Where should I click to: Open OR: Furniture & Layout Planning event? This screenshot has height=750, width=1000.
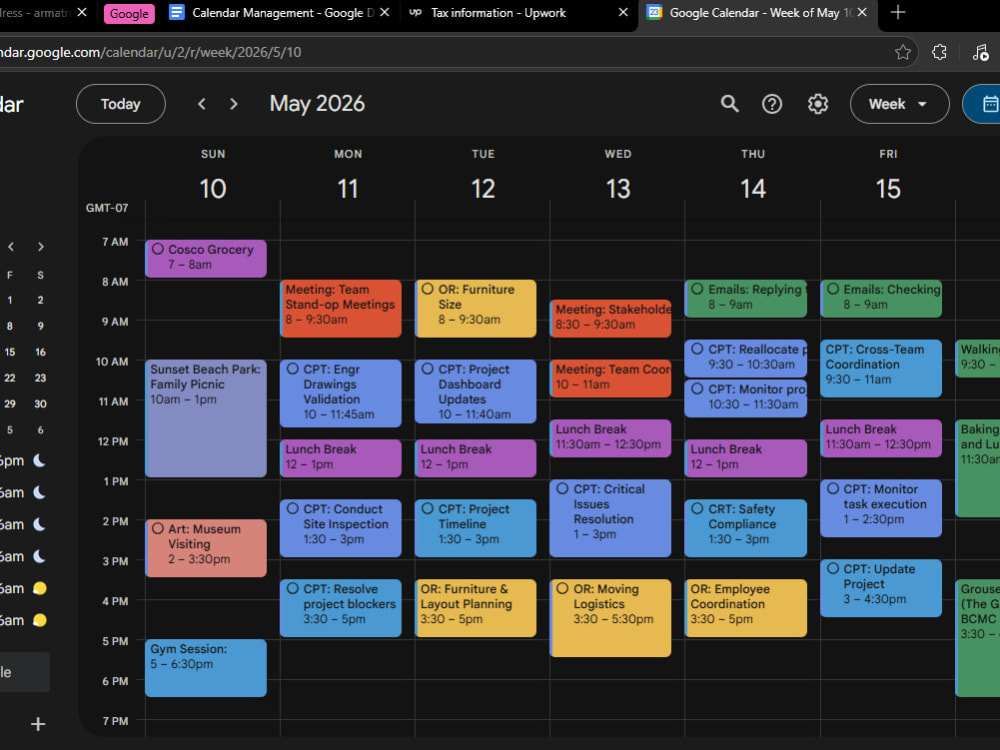tap(476, 608)
